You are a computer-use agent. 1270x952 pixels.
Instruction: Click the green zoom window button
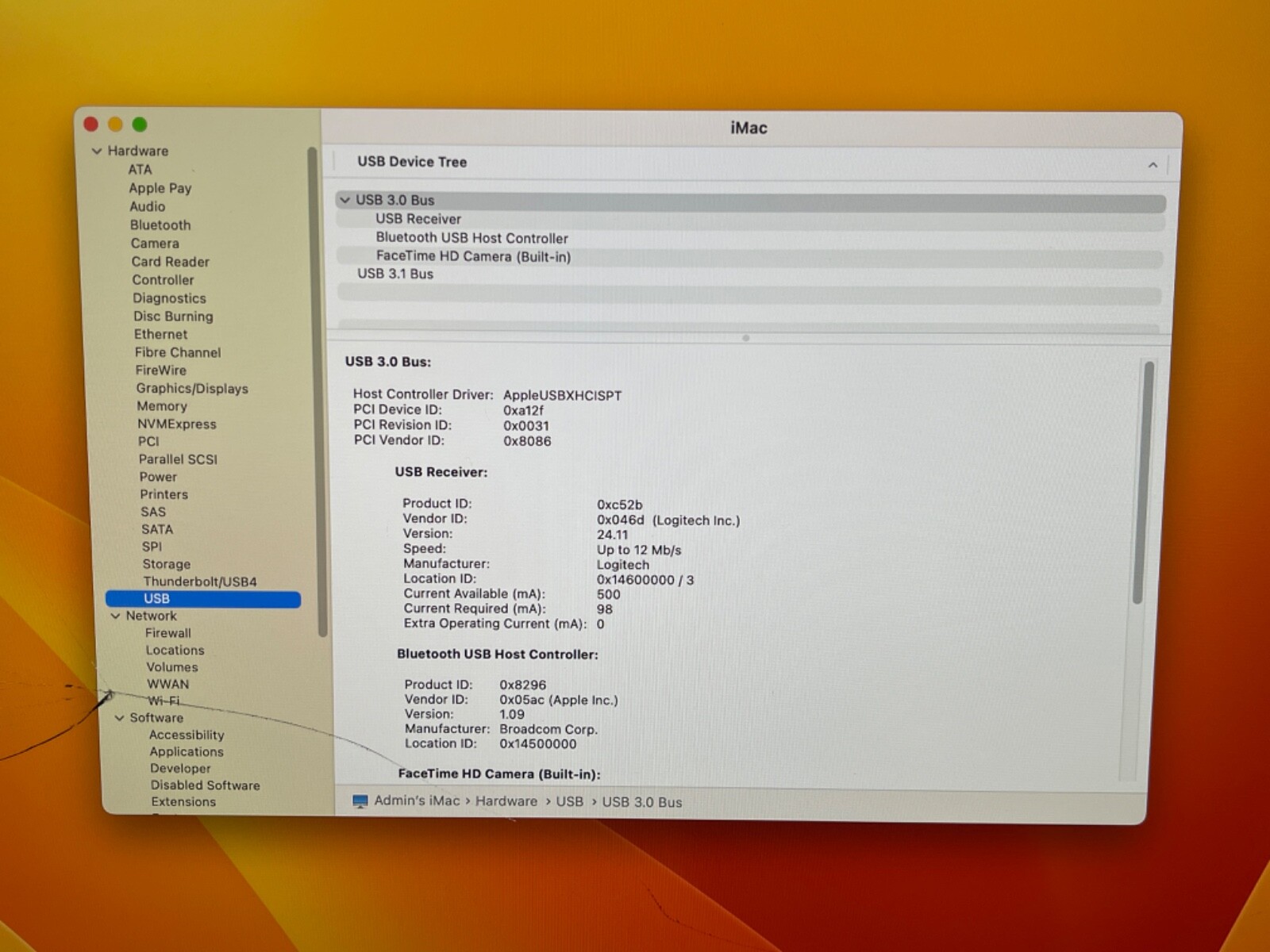[x=140, y=125]
